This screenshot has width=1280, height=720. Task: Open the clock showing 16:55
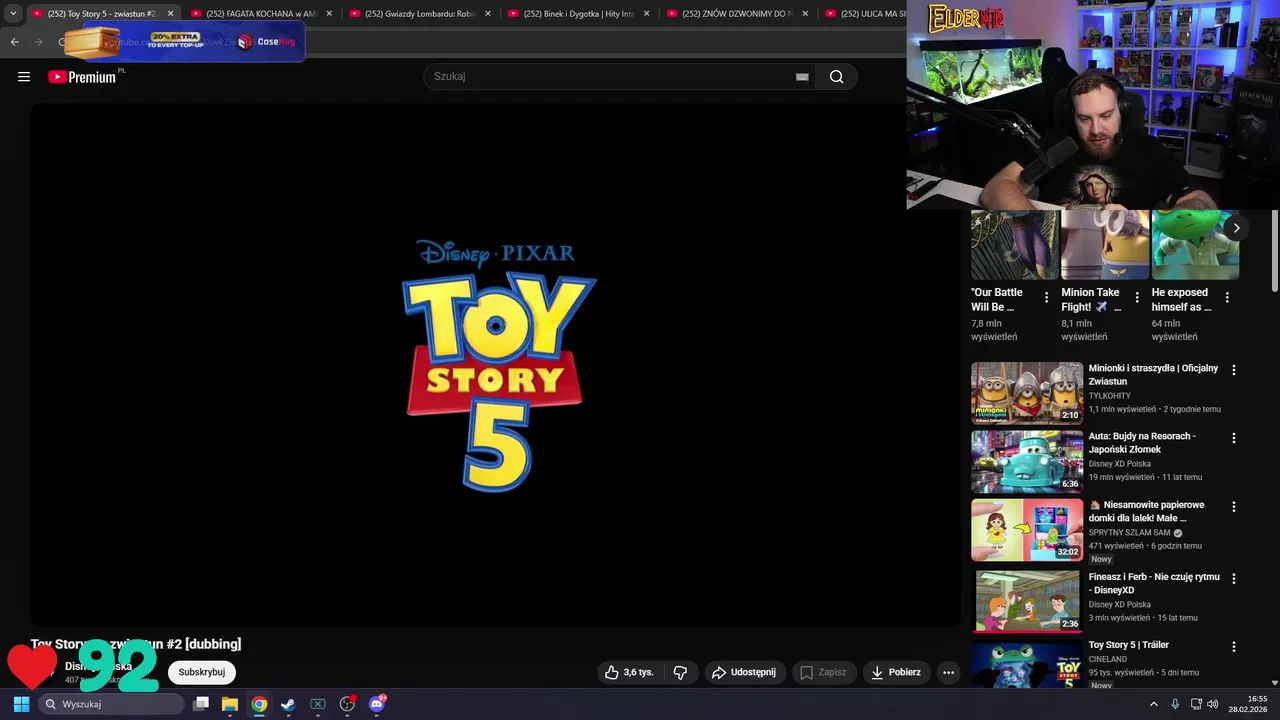tap(1250, 704)
